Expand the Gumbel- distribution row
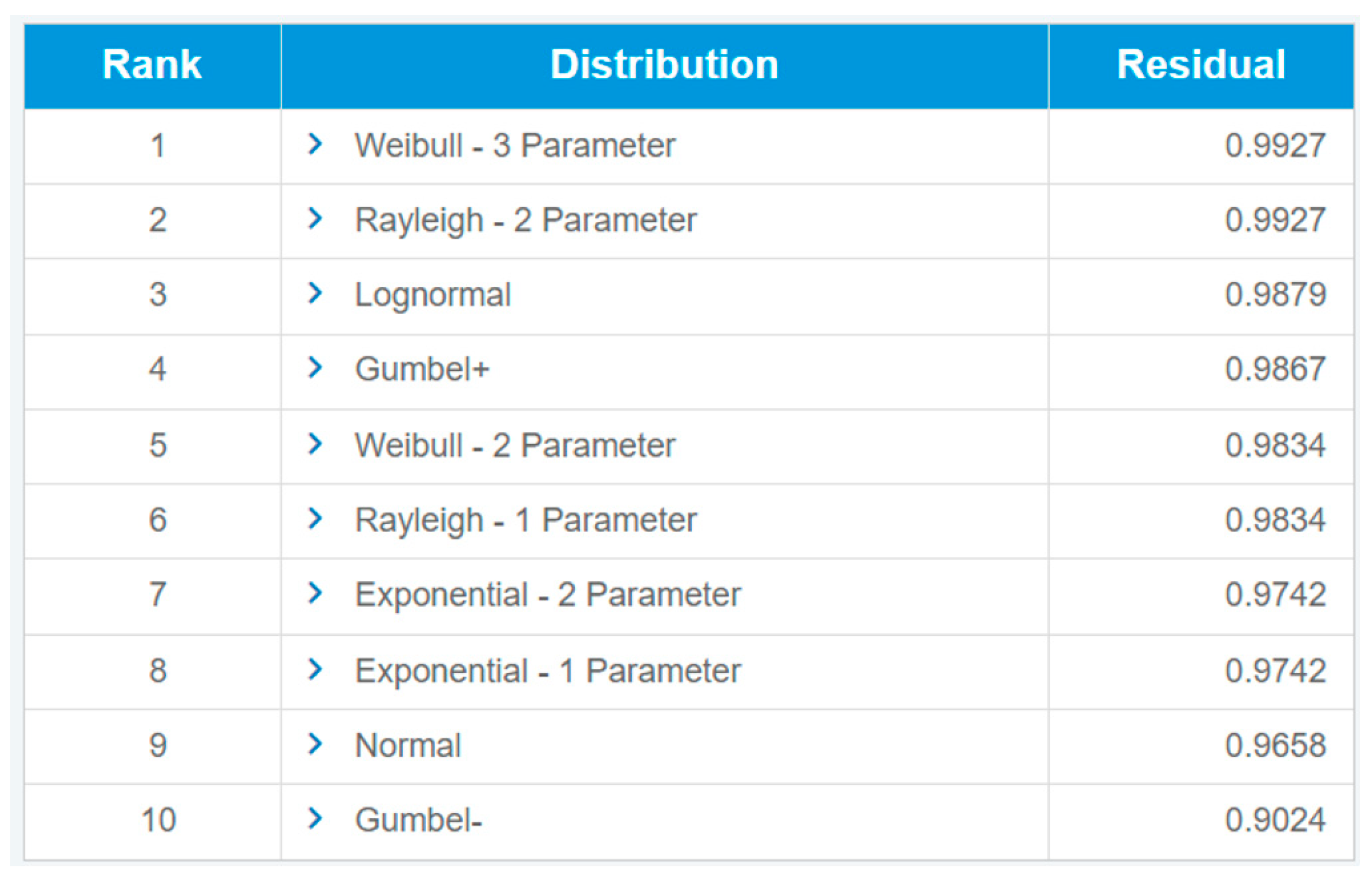 315,819
